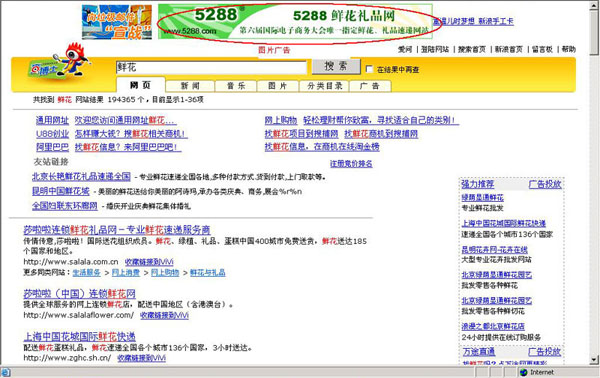
Task: Open result 莎啦啦（中国）连锁鲜花网
Action: pyautogui.click(x=80, y=294)
